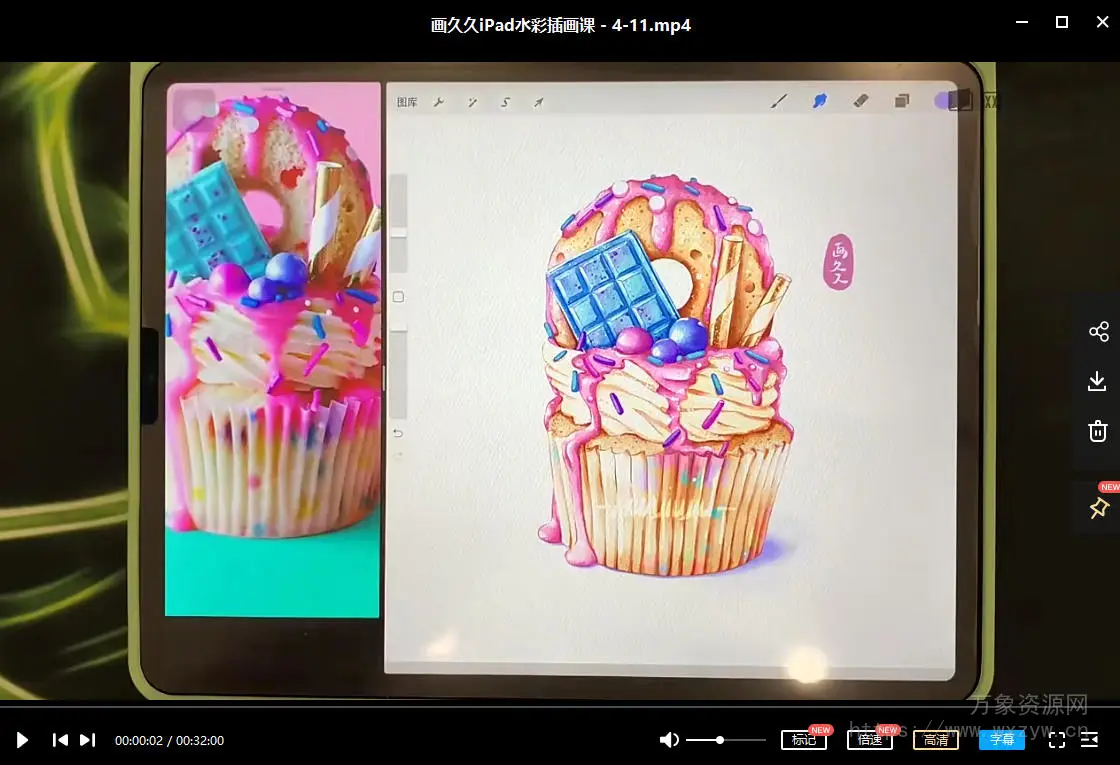Open the 标记 marker button

(804, 740)
